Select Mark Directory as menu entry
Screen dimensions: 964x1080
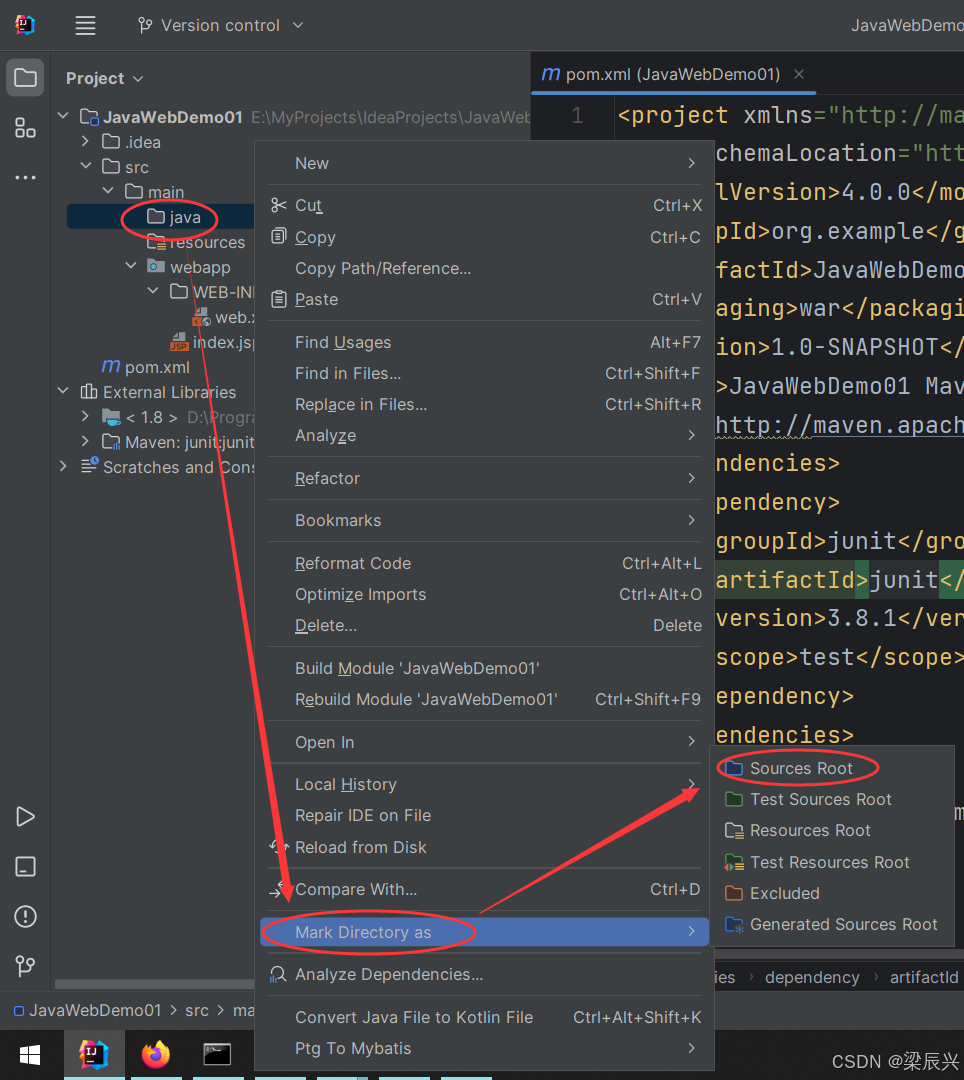484,932
